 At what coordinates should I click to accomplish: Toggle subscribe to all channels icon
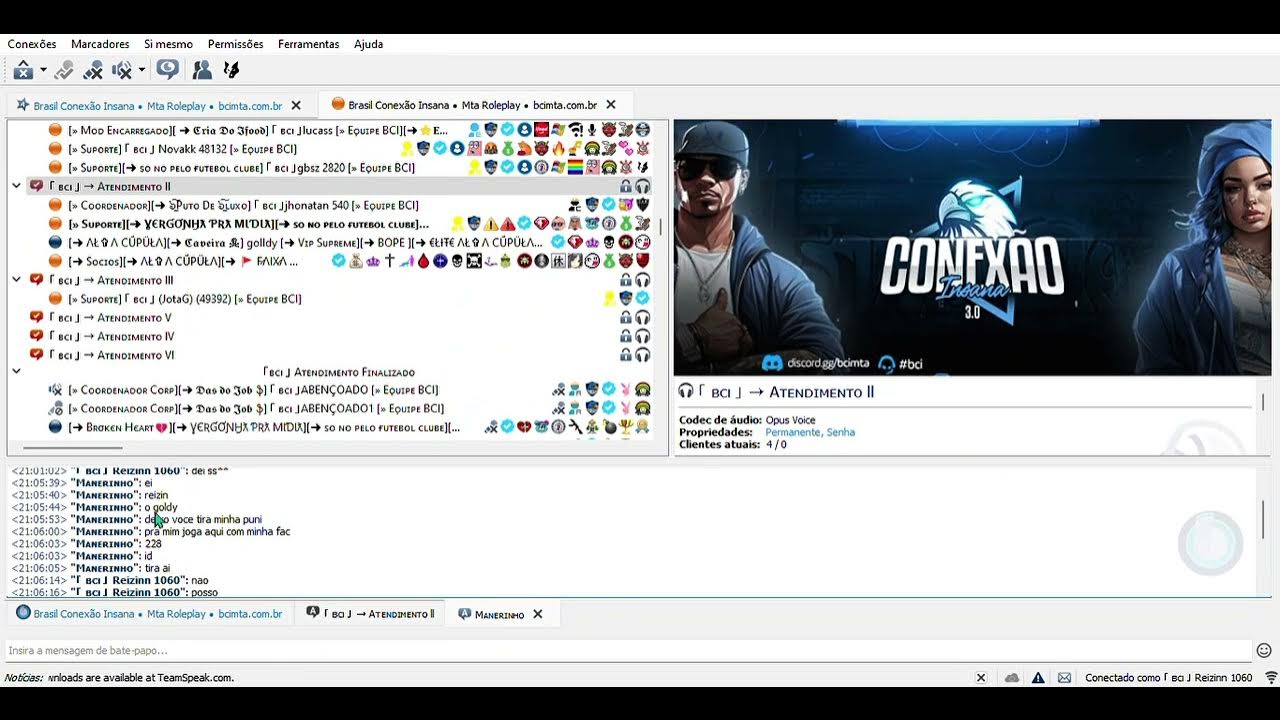point(168,70)
